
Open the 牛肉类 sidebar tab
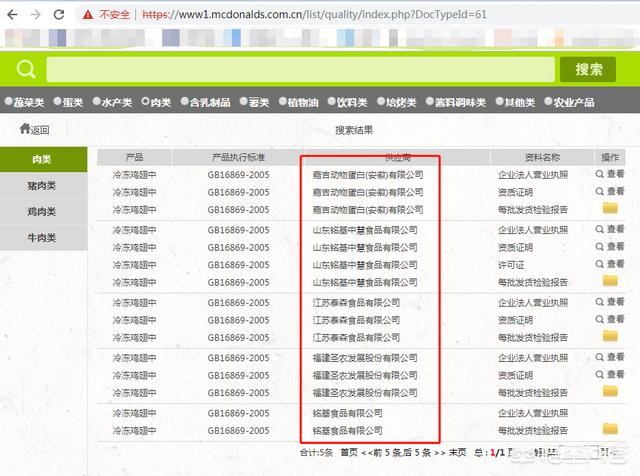click(43, 238)
